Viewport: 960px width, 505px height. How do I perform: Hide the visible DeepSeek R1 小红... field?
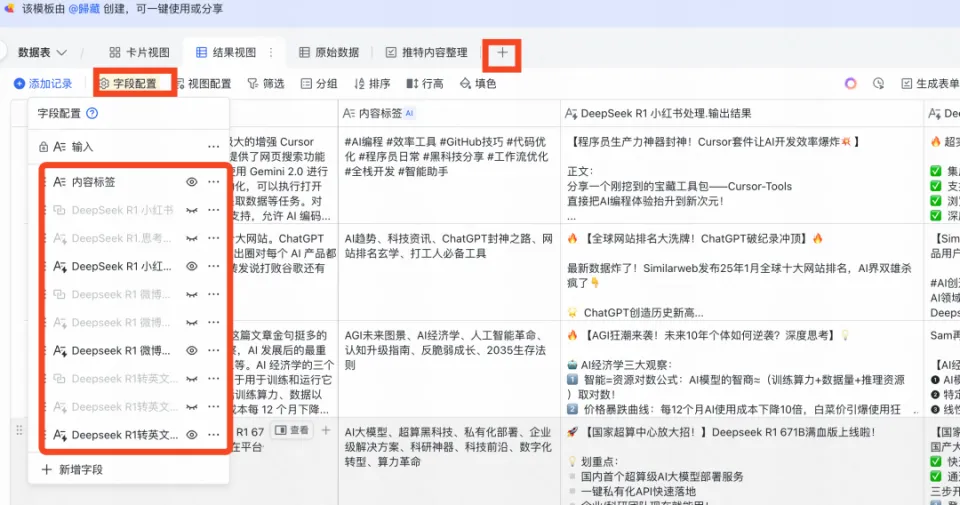[192, 266]
